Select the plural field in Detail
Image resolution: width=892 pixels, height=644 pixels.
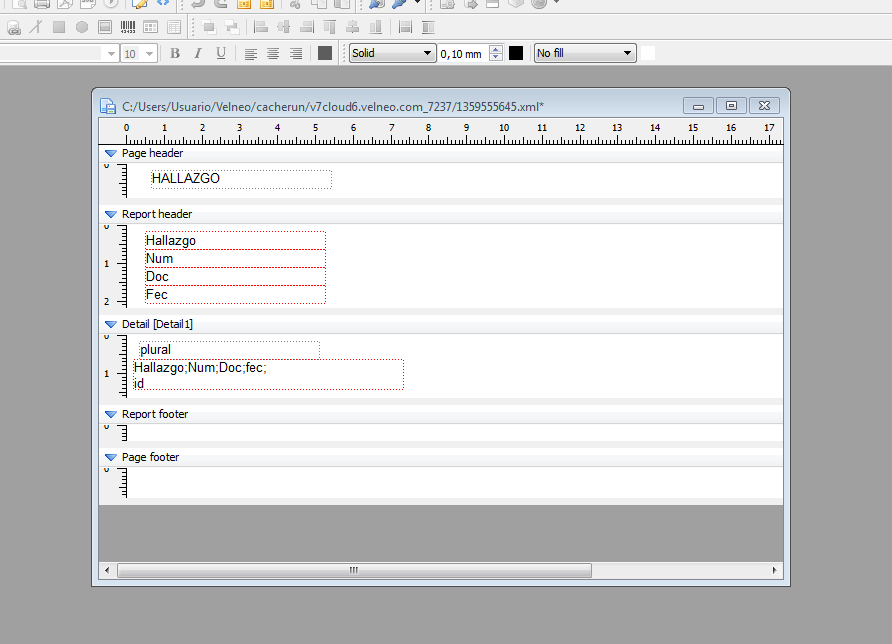pos(229,350)
